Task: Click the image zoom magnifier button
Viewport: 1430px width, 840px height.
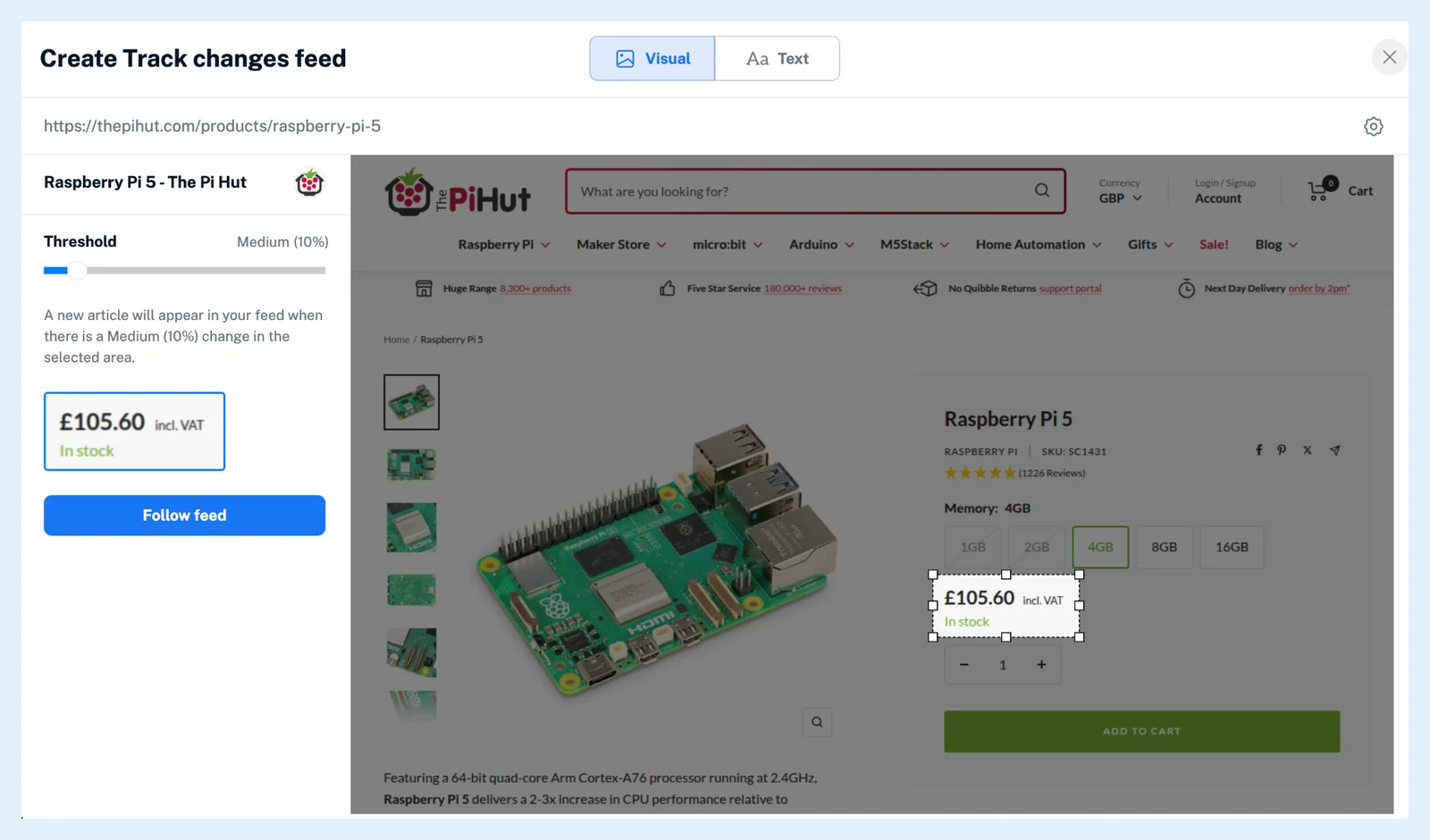Action: (x=817, y=722)
